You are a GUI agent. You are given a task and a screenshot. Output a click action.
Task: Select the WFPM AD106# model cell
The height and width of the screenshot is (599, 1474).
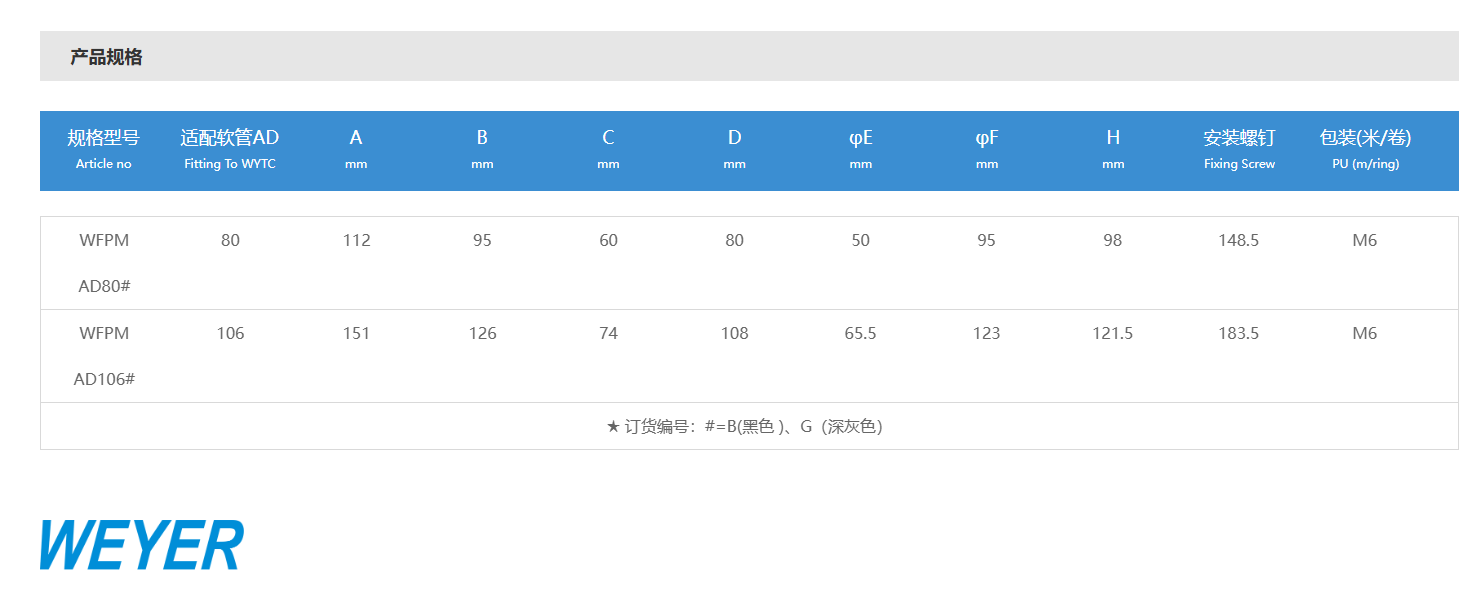pos(104,356)
